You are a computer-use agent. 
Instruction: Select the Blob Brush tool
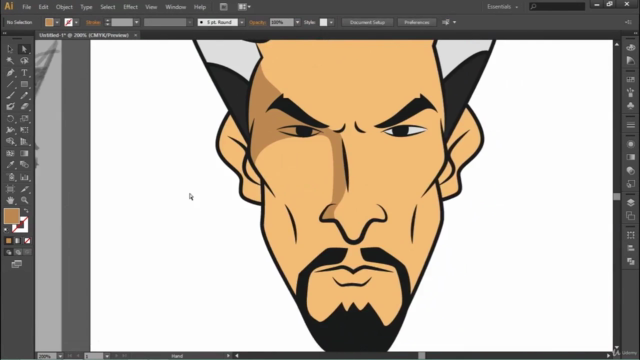click(x=10, y=107)
